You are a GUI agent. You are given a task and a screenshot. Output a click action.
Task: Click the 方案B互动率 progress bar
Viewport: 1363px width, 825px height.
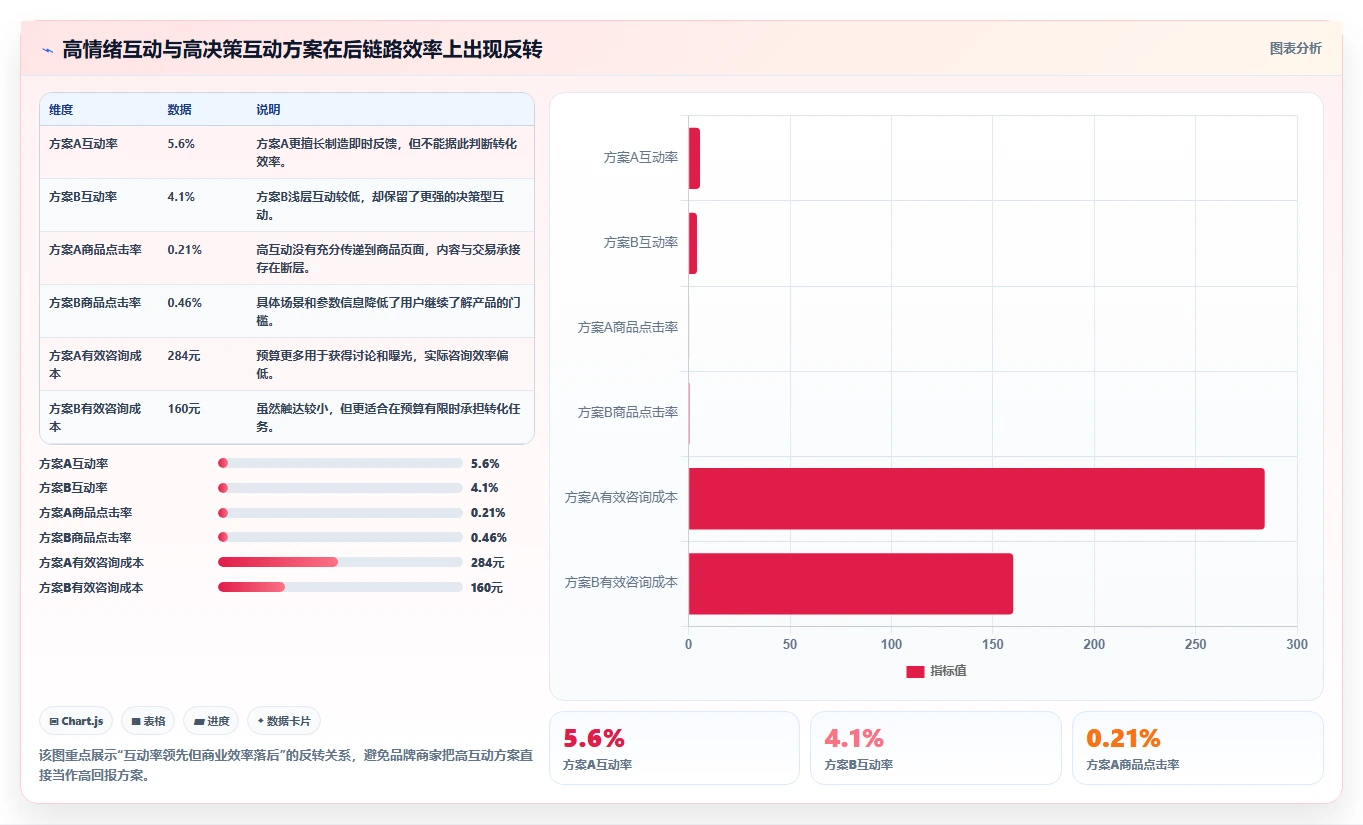[340, 488]
